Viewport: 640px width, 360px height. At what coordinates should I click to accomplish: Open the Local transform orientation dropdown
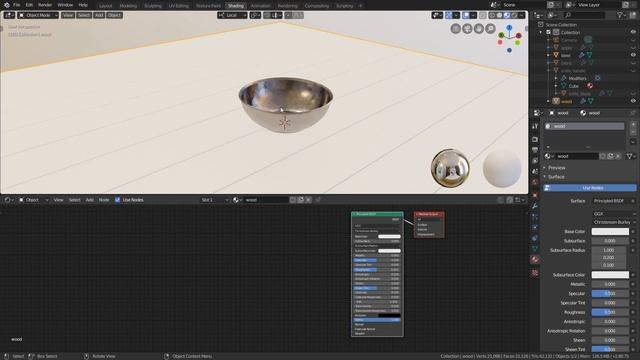pyautogui.click(x=232, y=15)
